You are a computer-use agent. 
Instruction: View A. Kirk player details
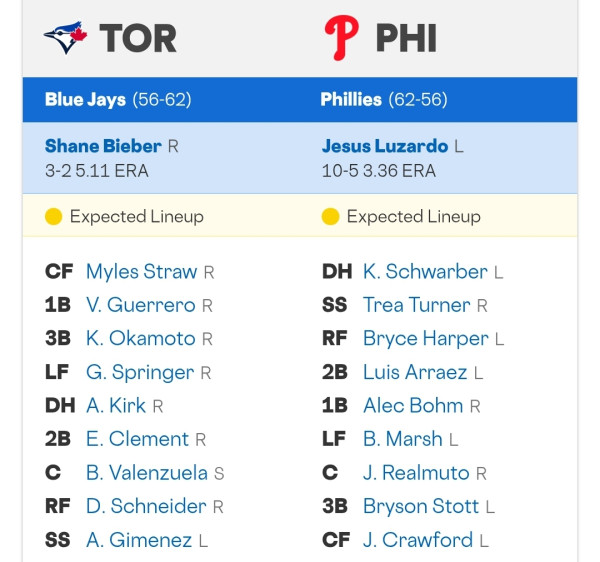point(116,406)
